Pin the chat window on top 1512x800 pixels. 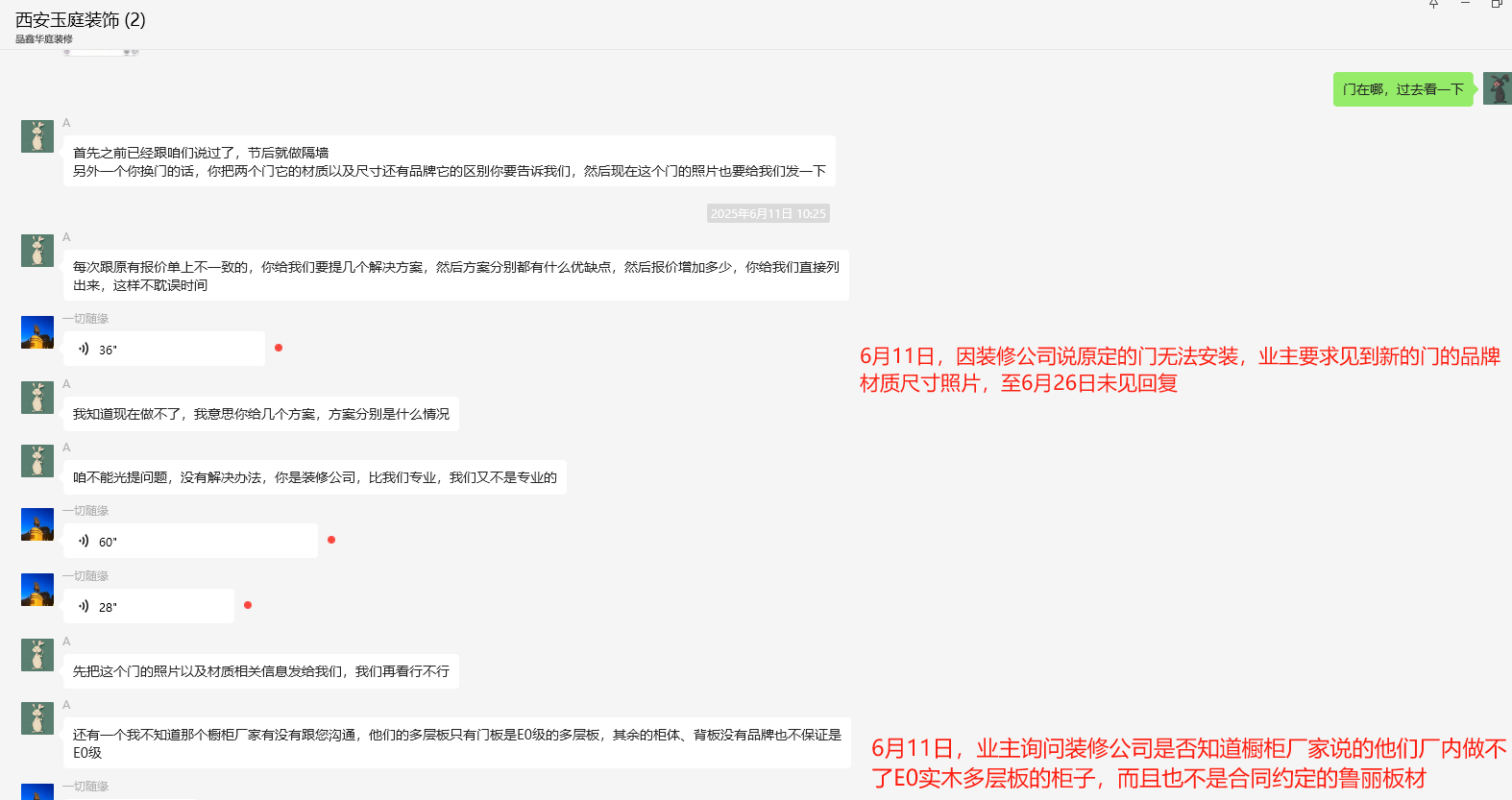(1433, 4)
